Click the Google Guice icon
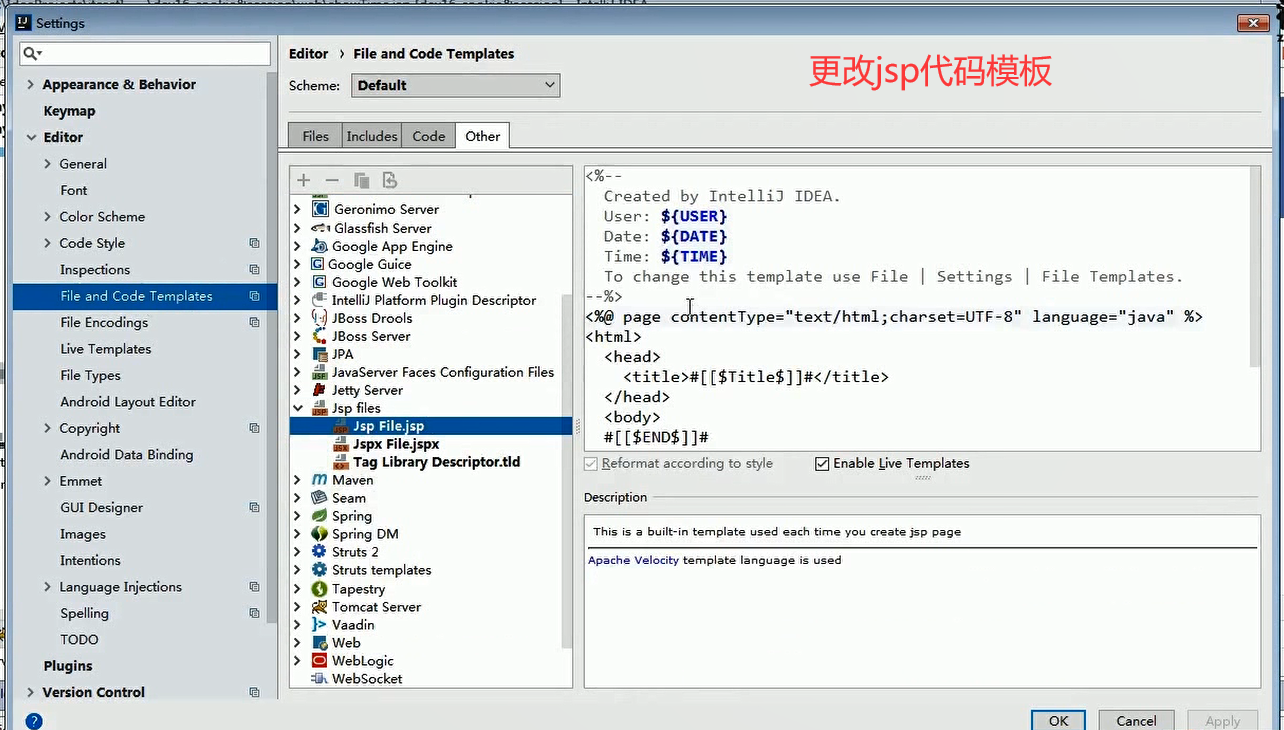 [318, 264]
